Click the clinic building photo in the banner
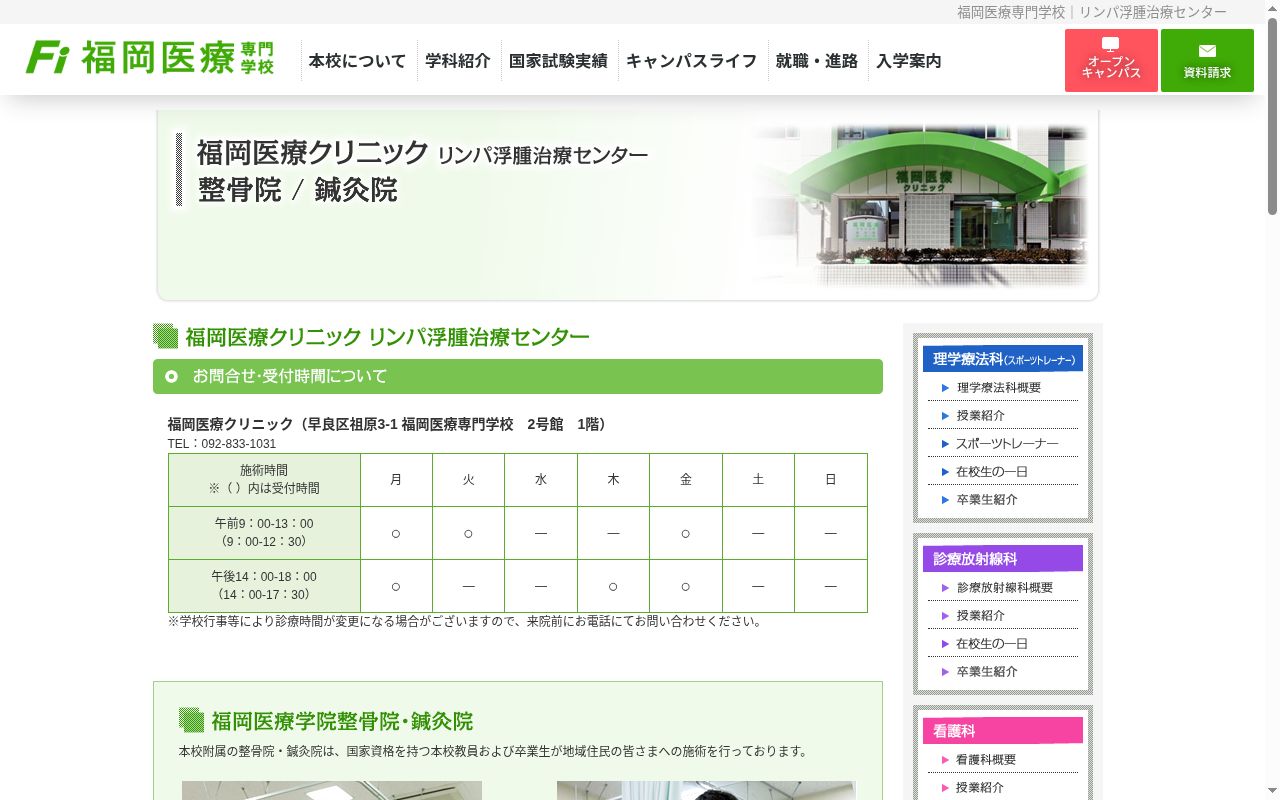This screenshot has height=800, width=1280. [x=920, y=205]
